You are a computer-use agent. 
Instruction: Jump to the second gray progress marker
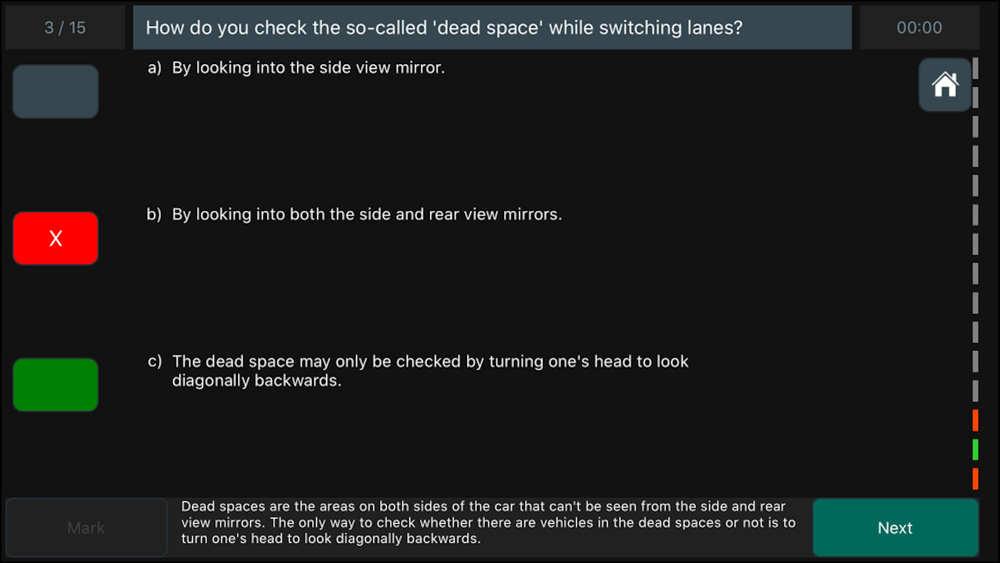975,98
